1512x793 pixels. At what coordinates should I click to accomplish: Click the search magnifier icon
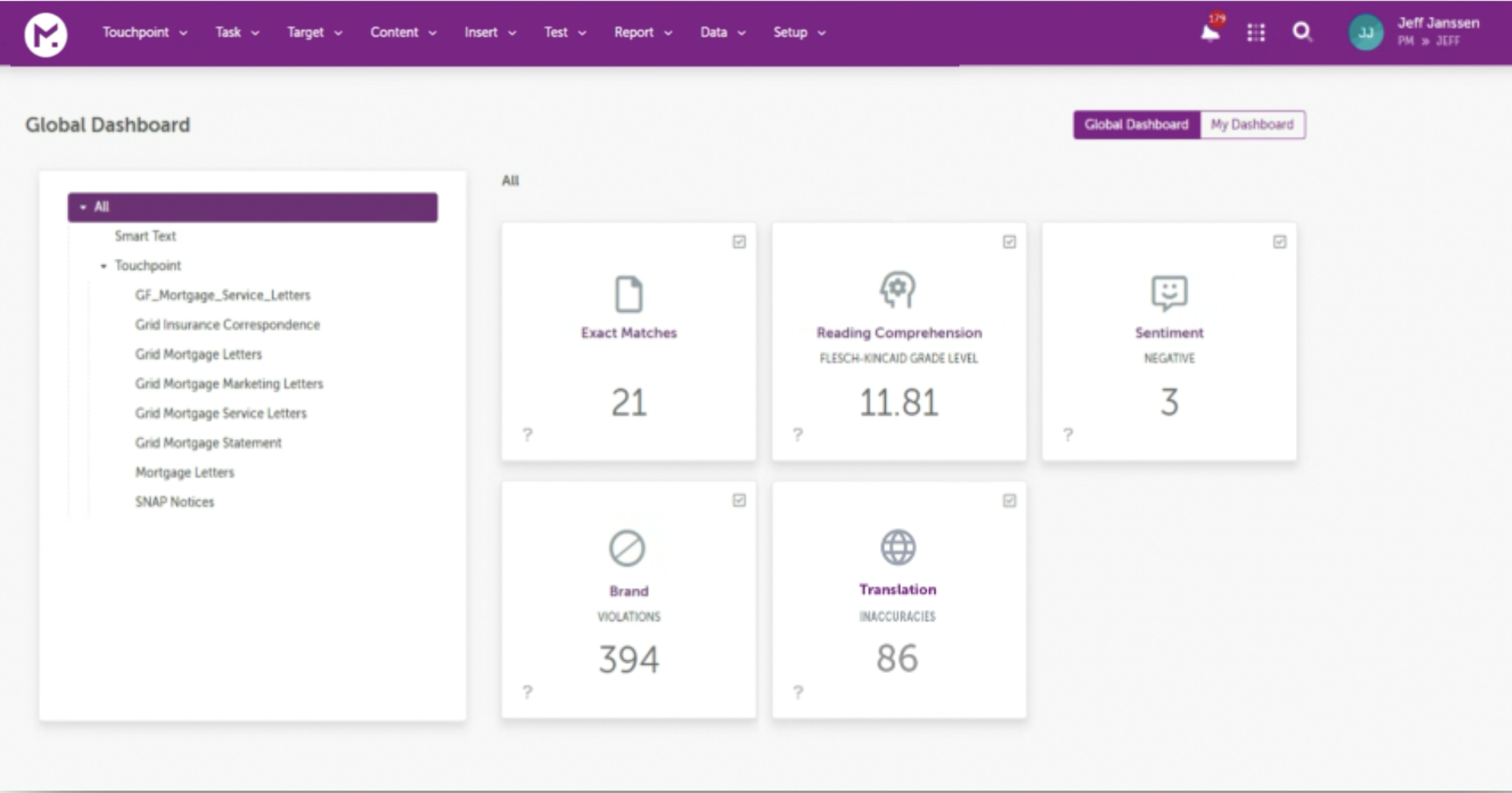pos(1302,32)
